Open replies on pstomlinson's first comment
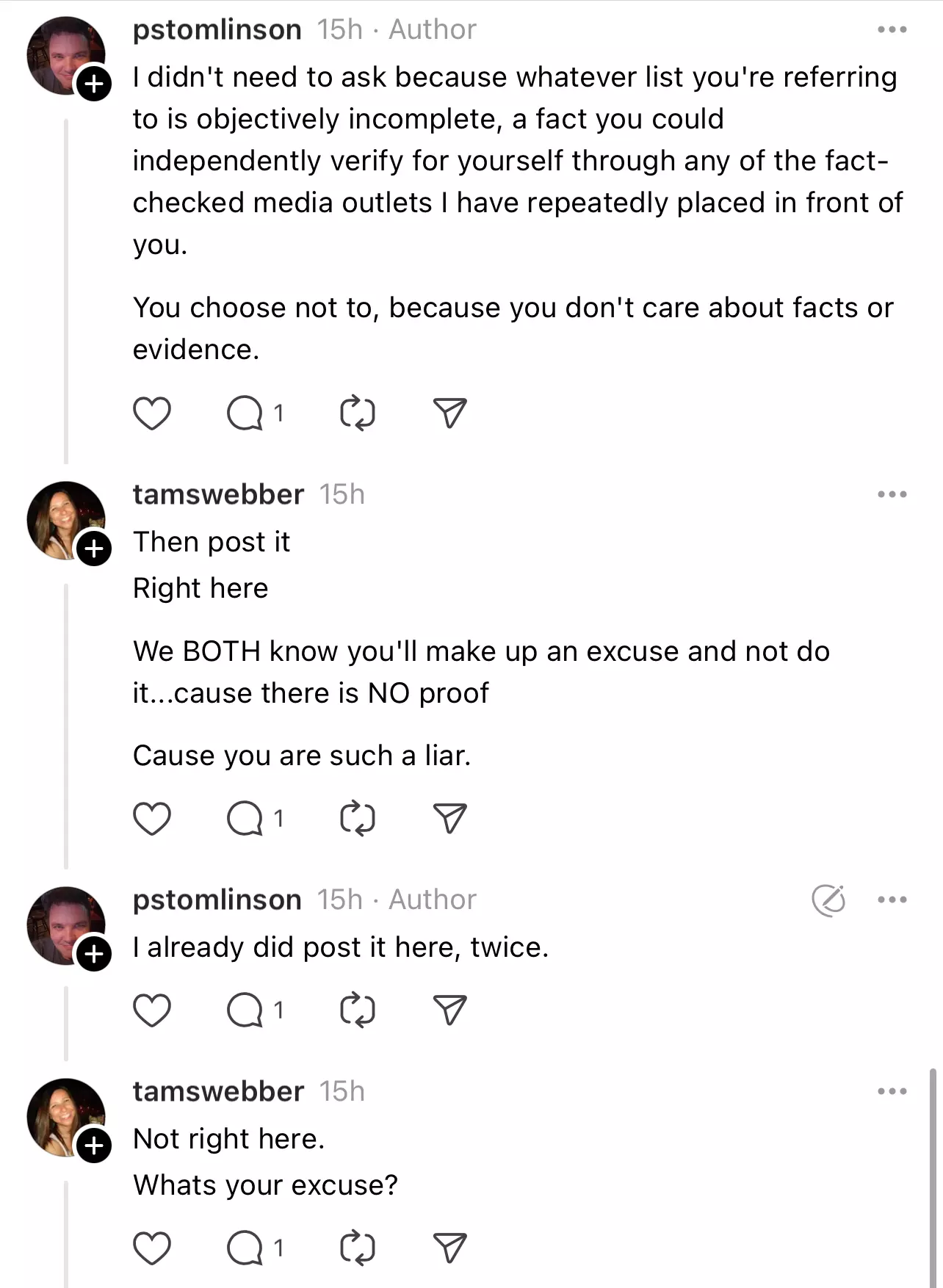943x1288 pixels. coord(254,413)
